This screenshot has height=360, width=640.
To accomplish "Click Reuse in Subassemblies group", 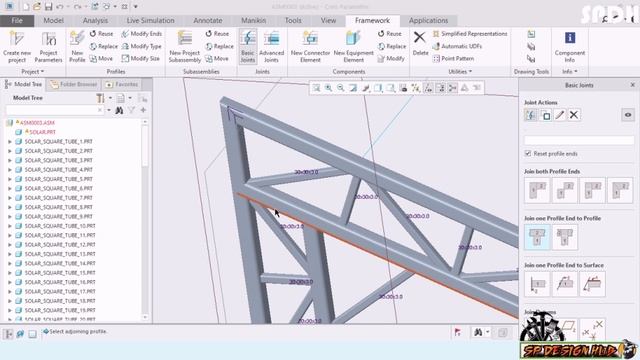I will (x=217, y=33).
